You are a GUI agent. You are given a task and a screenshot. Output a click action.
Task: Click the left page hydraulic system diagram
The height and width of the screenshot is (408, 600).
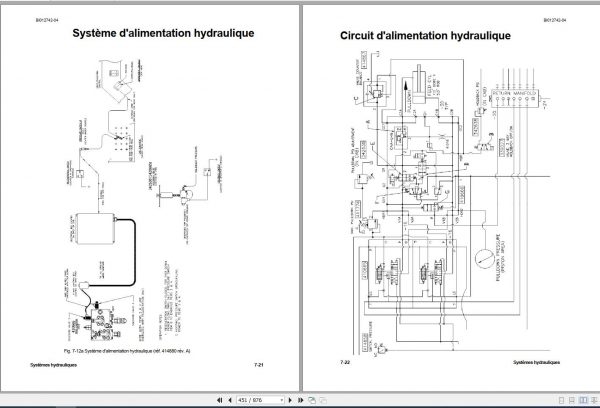click(143, 200)
